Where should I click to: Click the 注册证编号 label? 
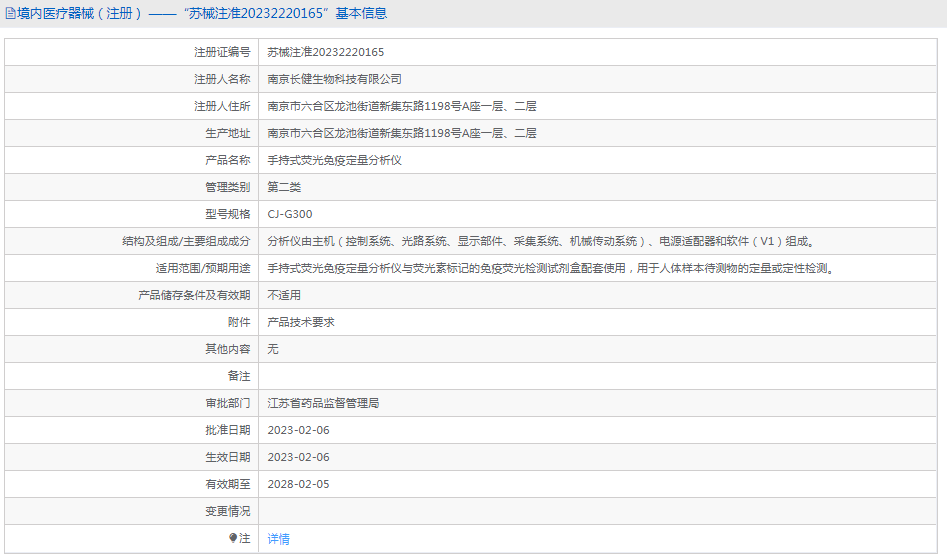point(222,52)
